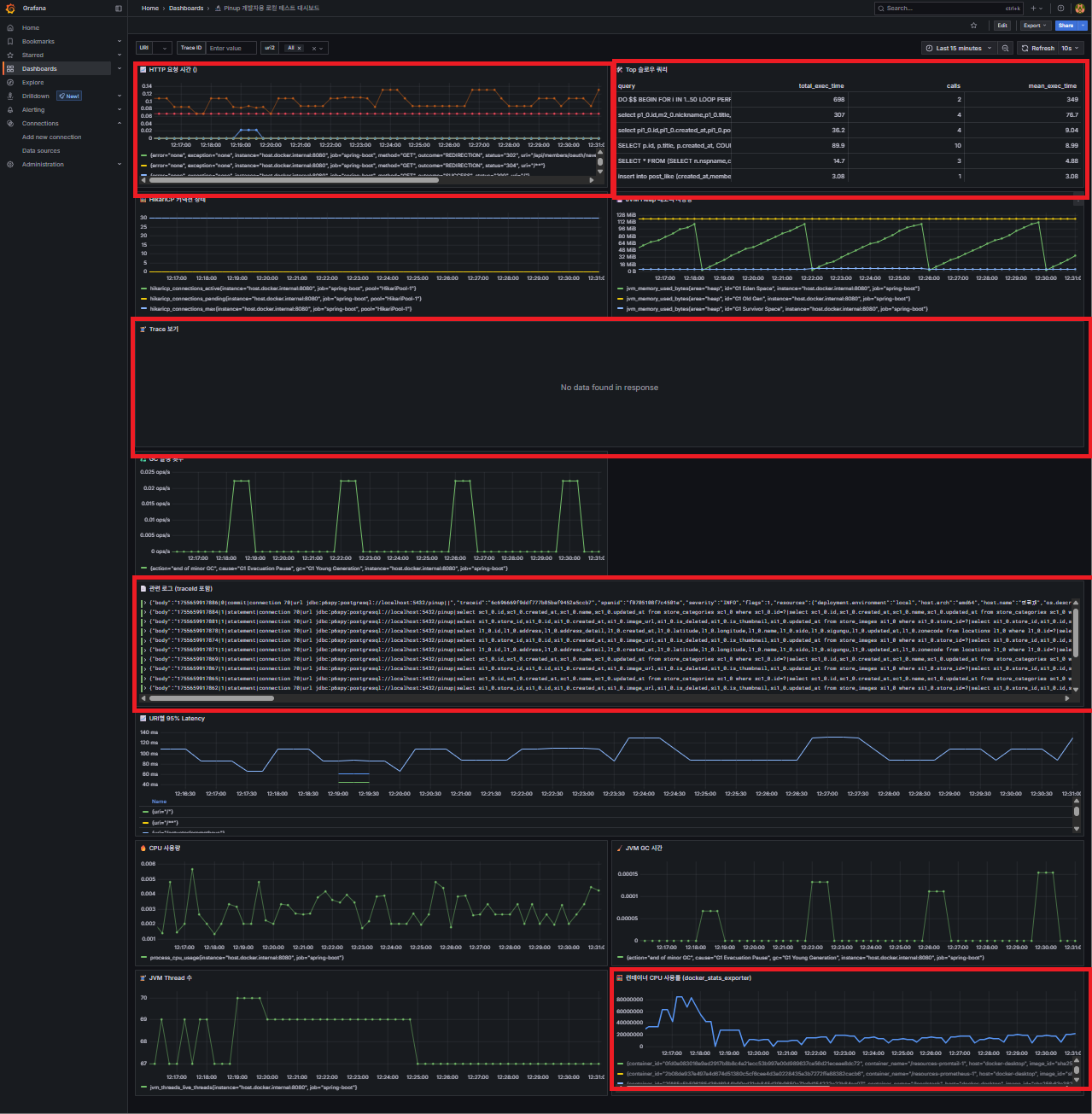Open Data sources in the sidebar
This screenshot has height=1114, width=1092.
point(41,150)
